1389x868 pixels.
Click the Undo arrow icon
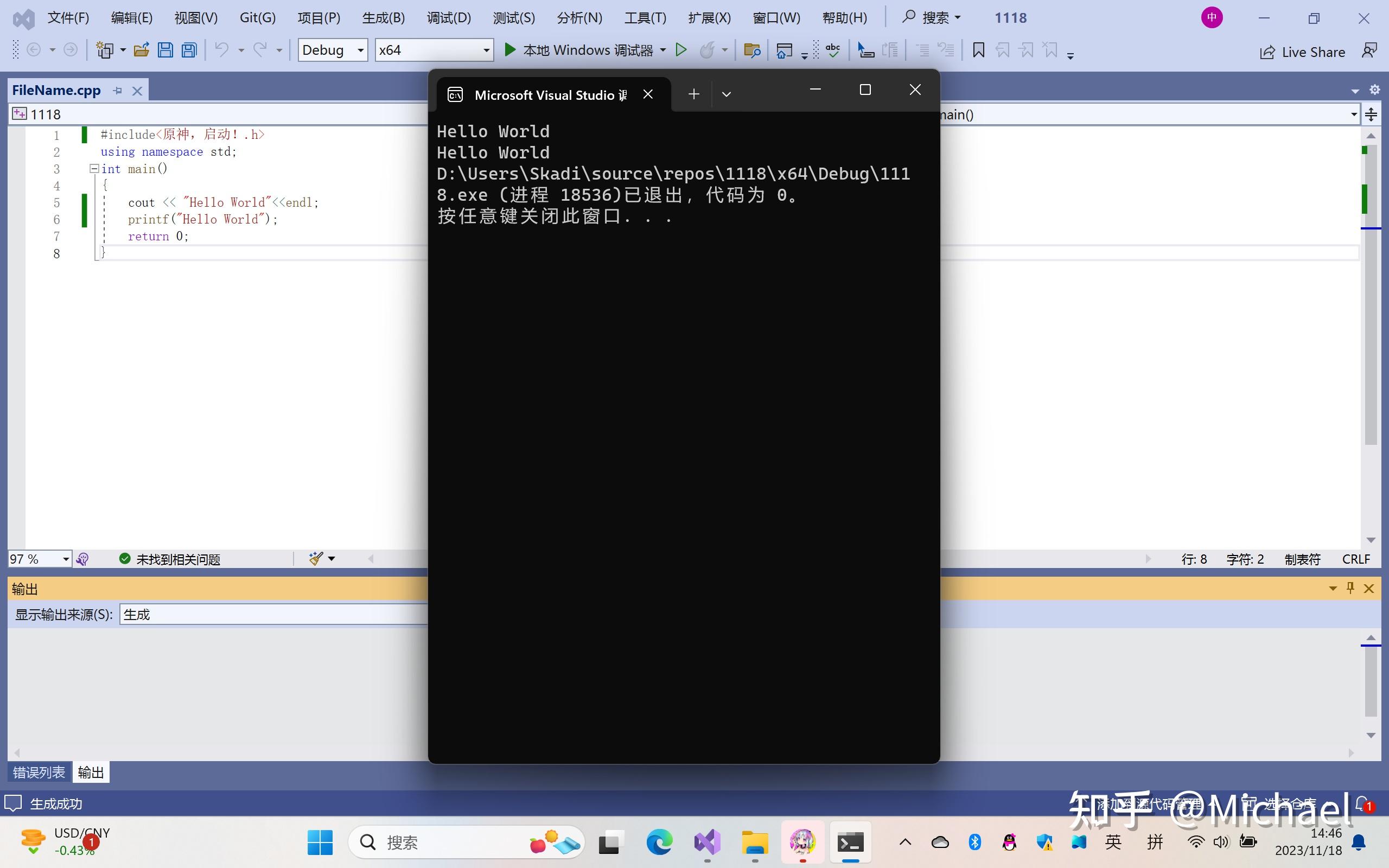(x=221, y=50)
